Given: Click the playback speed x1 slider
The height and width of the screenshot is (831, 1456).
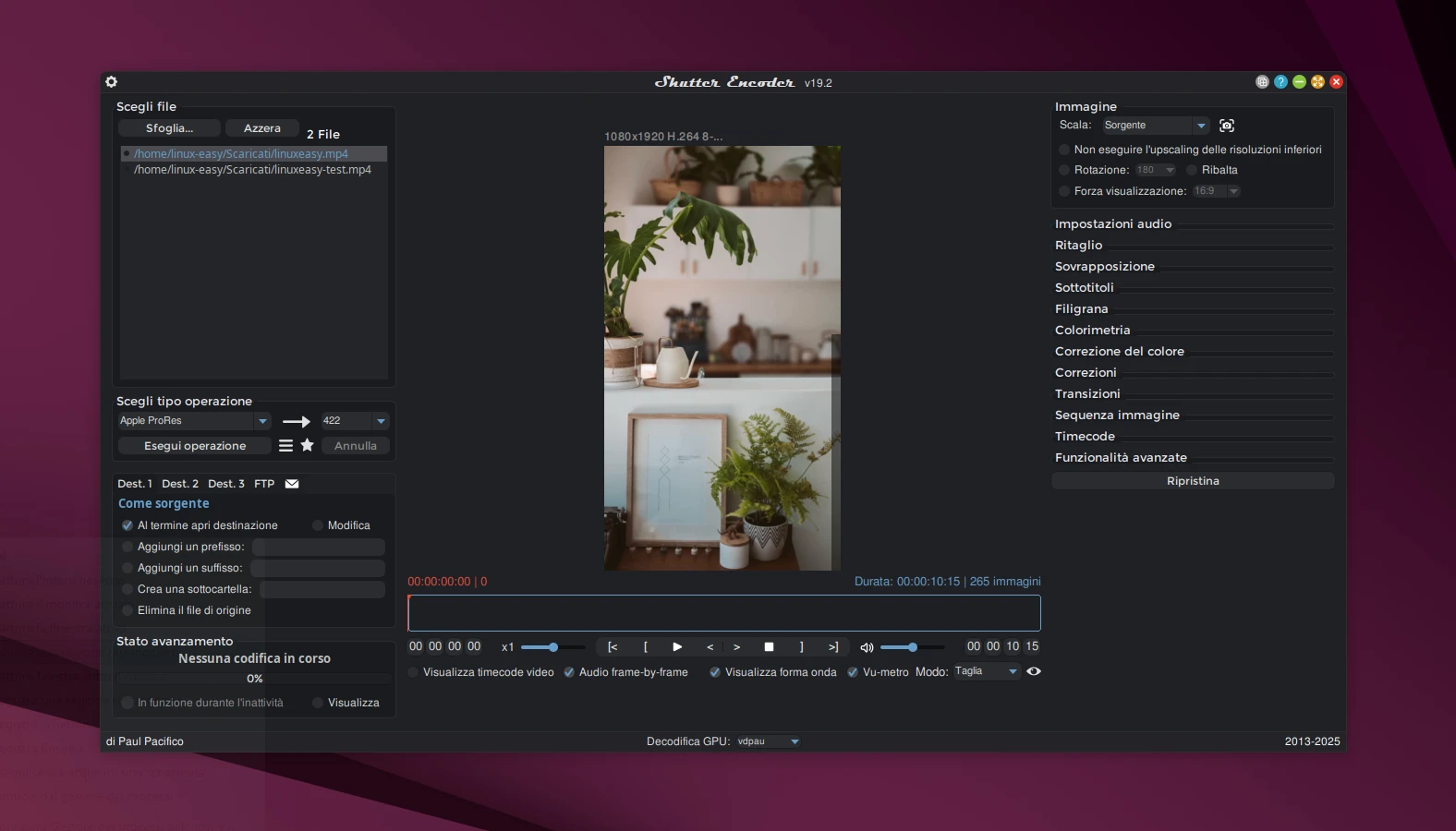Looking at the screenshot, I should [x=552, y=647].
